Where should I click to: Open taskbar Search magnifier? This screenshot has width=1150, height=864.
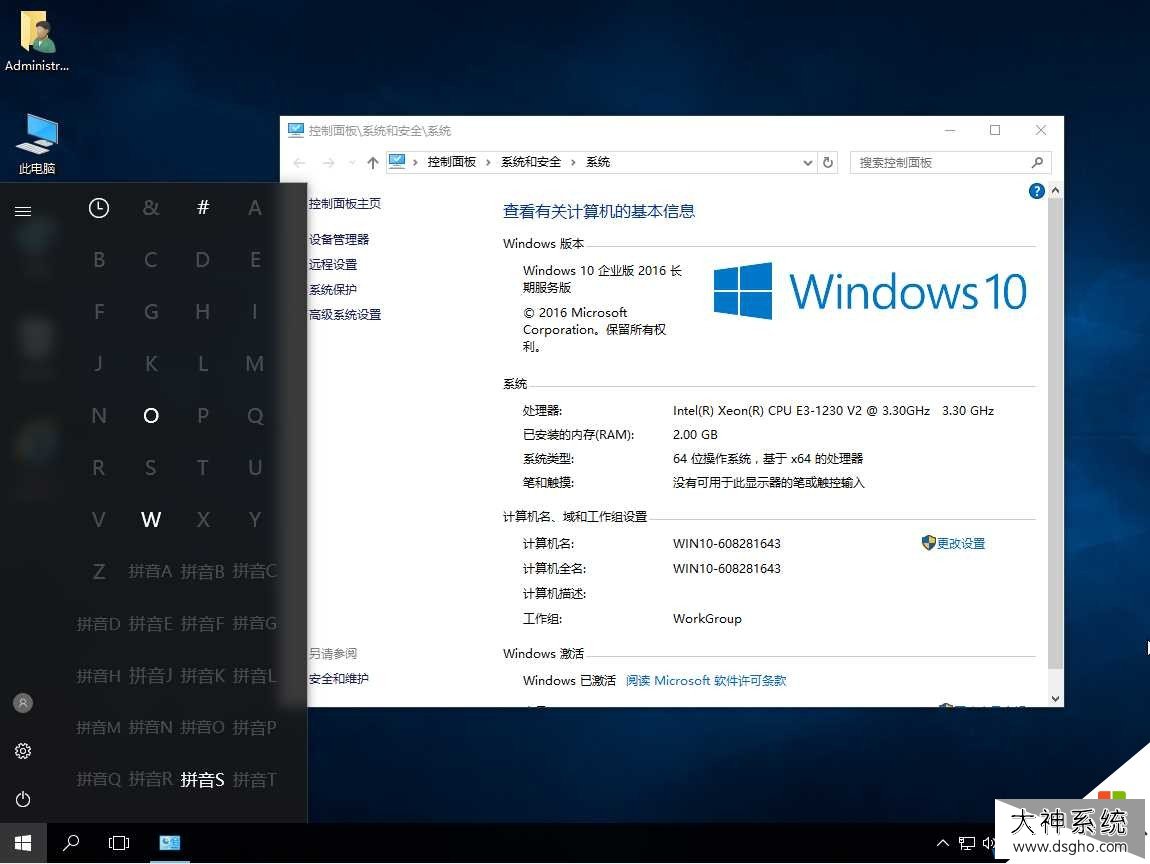pos(71,843)
